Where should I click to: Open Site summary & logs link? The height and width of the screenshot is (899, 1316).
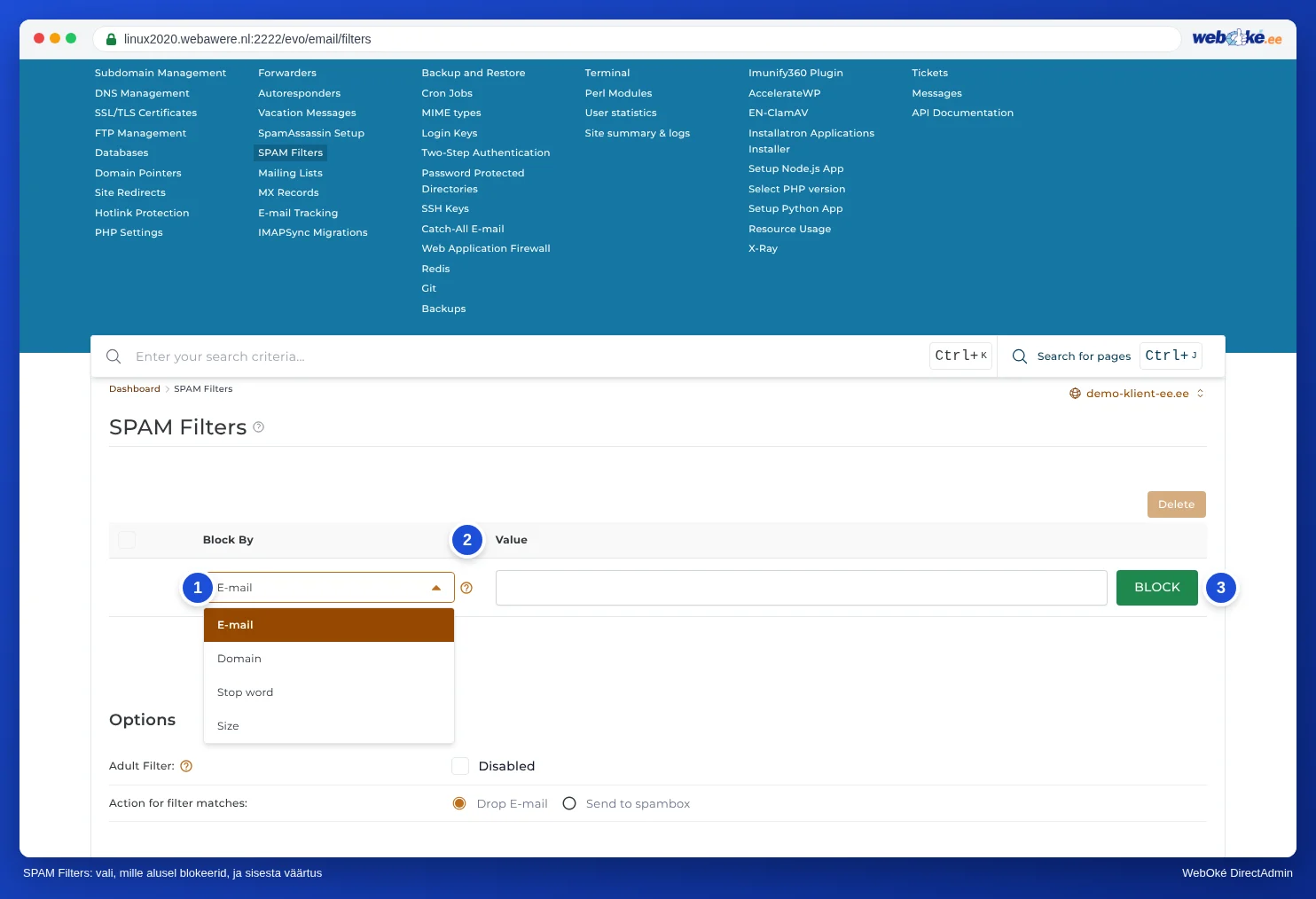point(638,133)
